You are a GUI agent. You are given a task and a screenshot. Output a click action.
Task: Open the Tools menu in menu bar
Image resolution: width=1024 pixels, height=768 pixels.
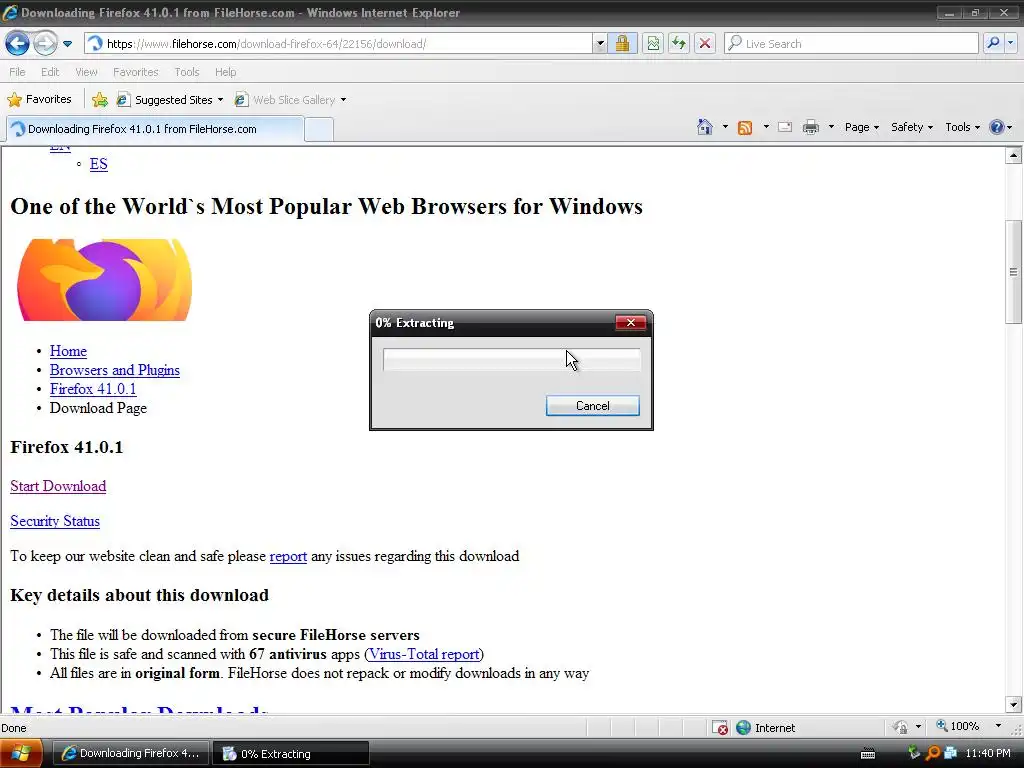187,72
